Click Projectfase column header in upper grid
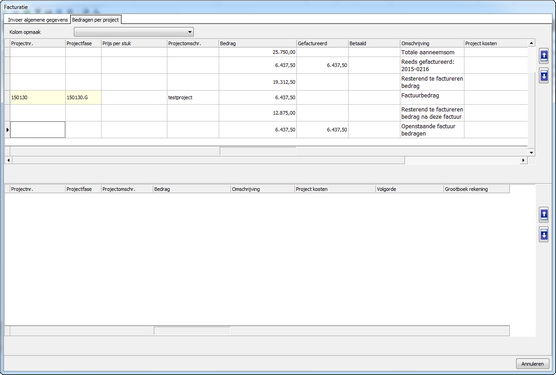Screen dimensions: 556x375 83,43
